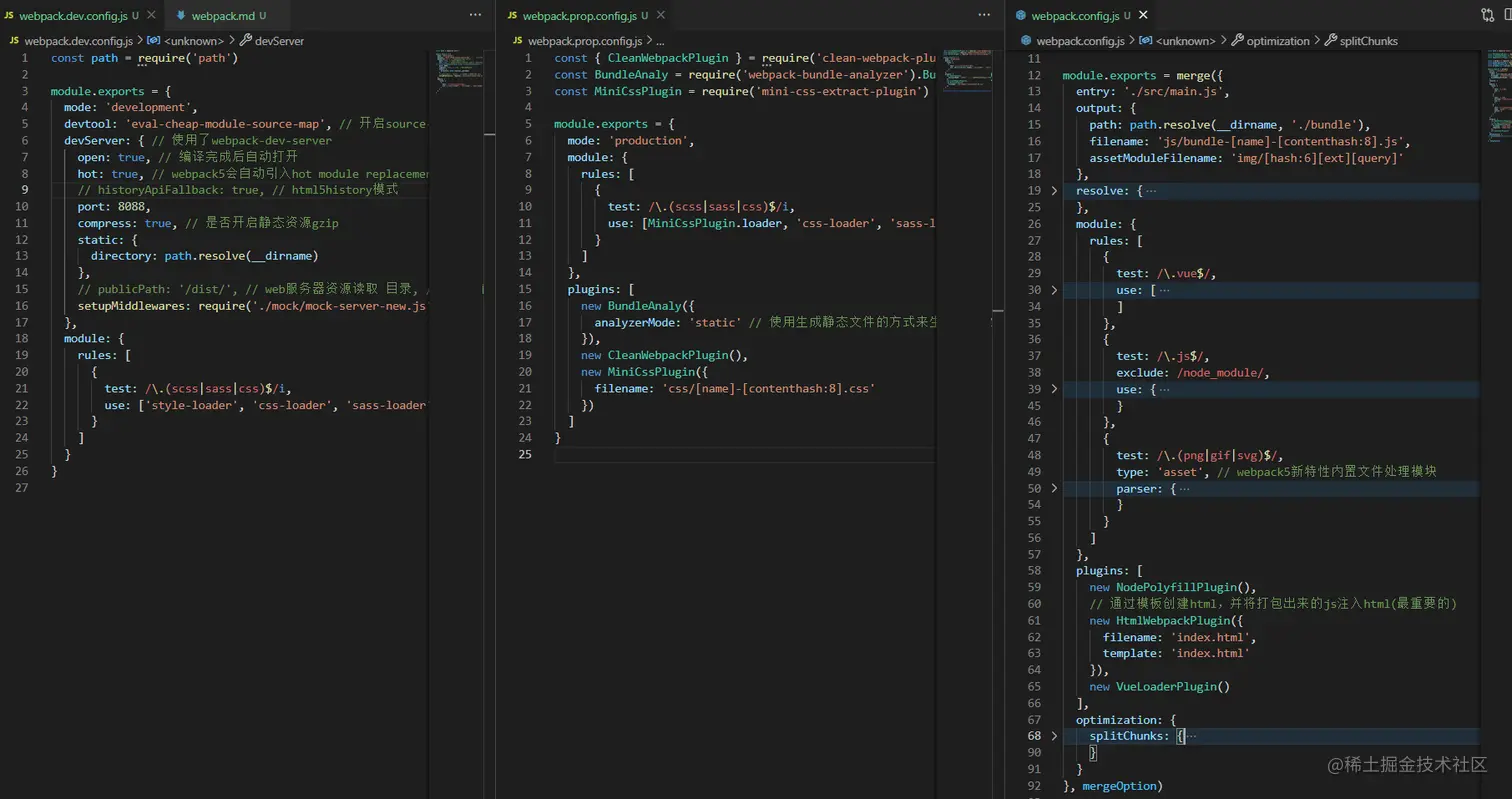
Task: Expand the folded splitChunks block on line 68
Action: [x=1054, y=736]
